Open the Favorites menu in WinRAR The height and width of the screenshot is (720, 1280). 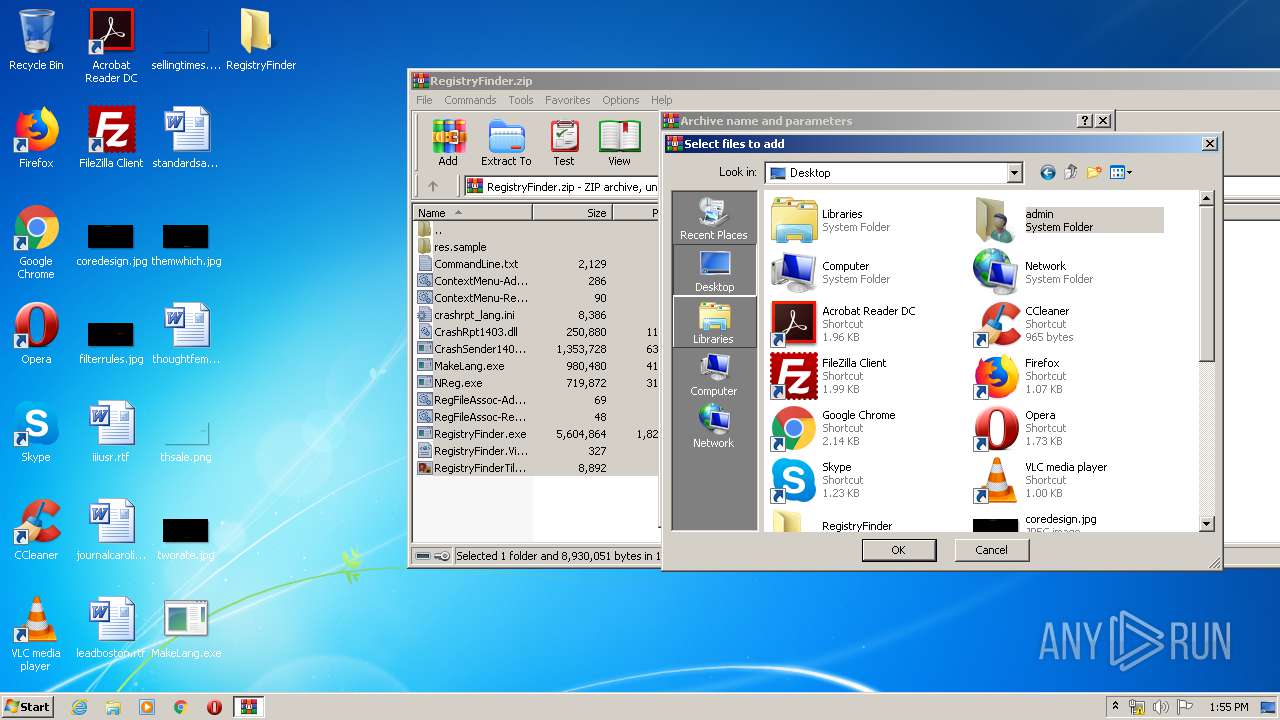[567, 100]
